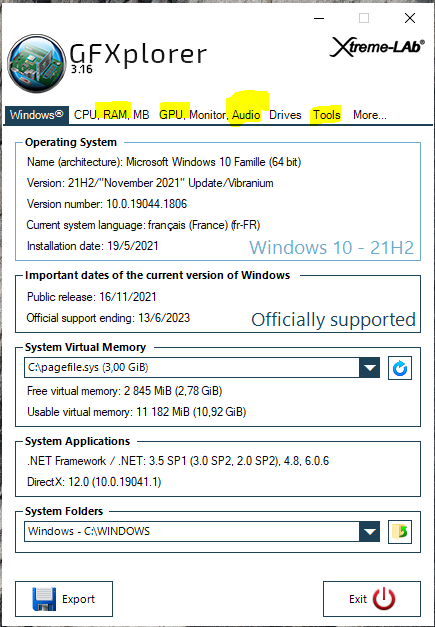The image size is (435, 627).
Task: Open the GPU, Monitor, Audio tab
Action: [210, 115]
